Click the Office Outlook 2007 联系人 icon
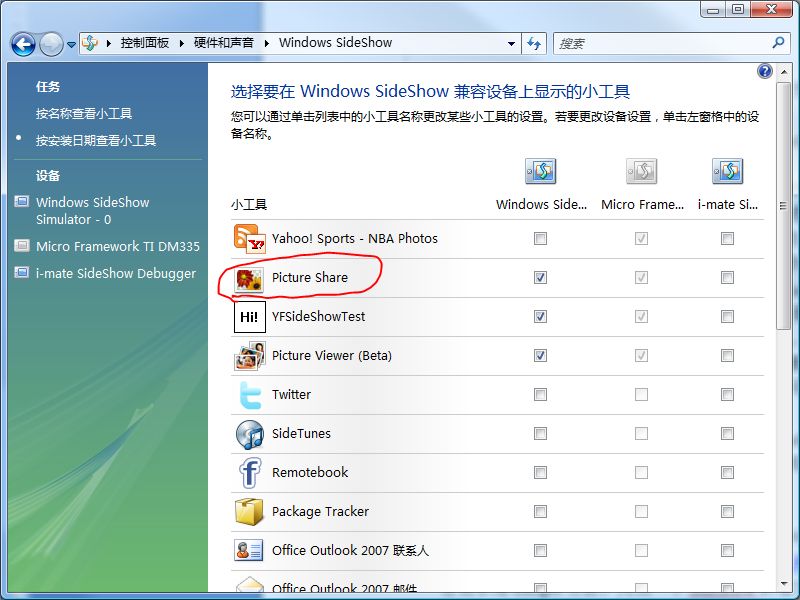Image resolution: width=800 pixels, height=600 pixels. tap(249, 551)
